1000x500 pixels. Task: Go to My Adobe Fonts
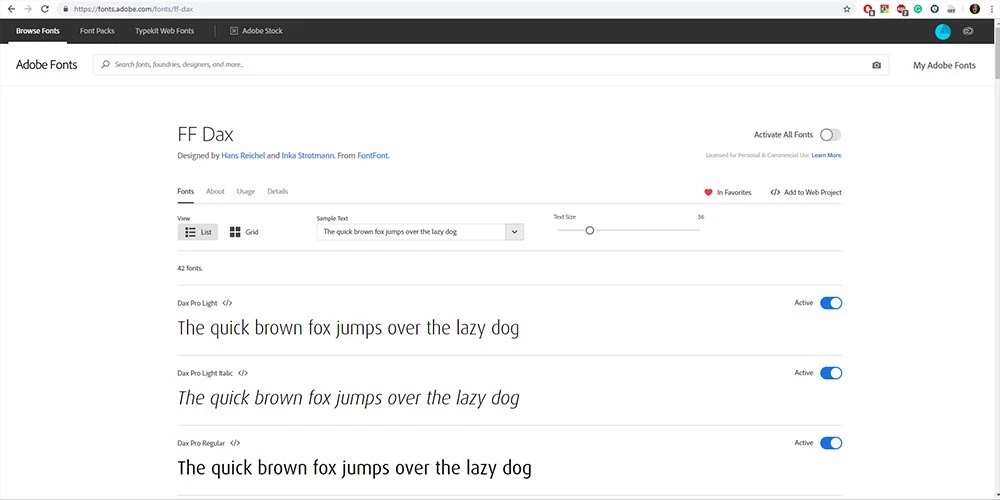click(x=944, y=65)
